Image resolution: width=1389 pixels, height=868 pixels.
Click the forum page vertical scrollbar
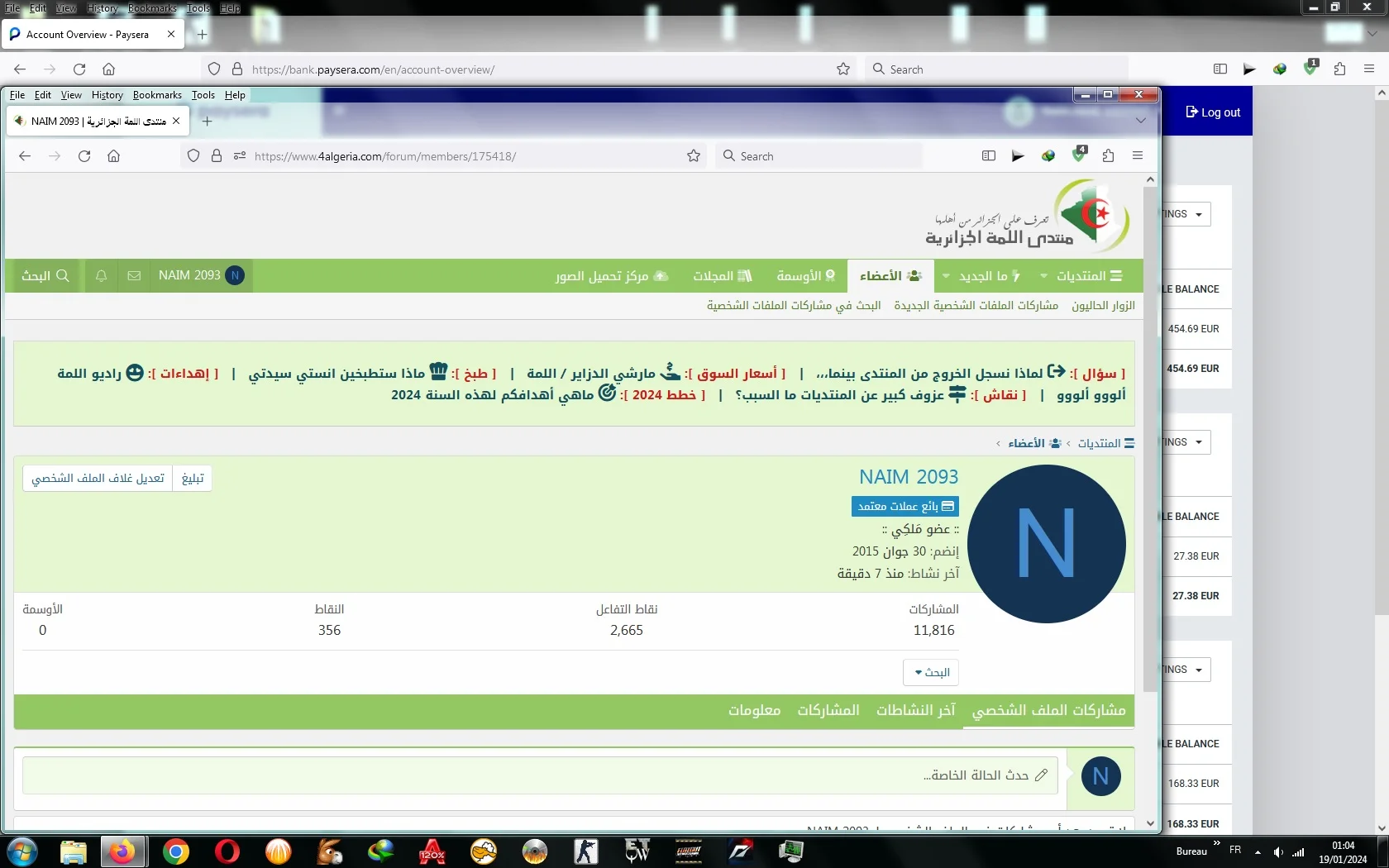[x=1150, y=438]
